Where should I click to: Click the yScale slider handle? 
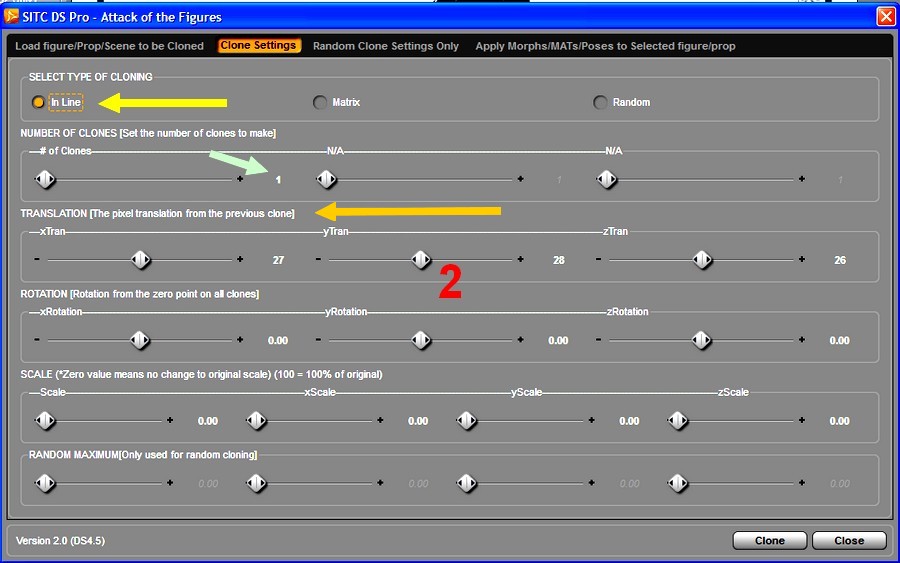point(467,421)
